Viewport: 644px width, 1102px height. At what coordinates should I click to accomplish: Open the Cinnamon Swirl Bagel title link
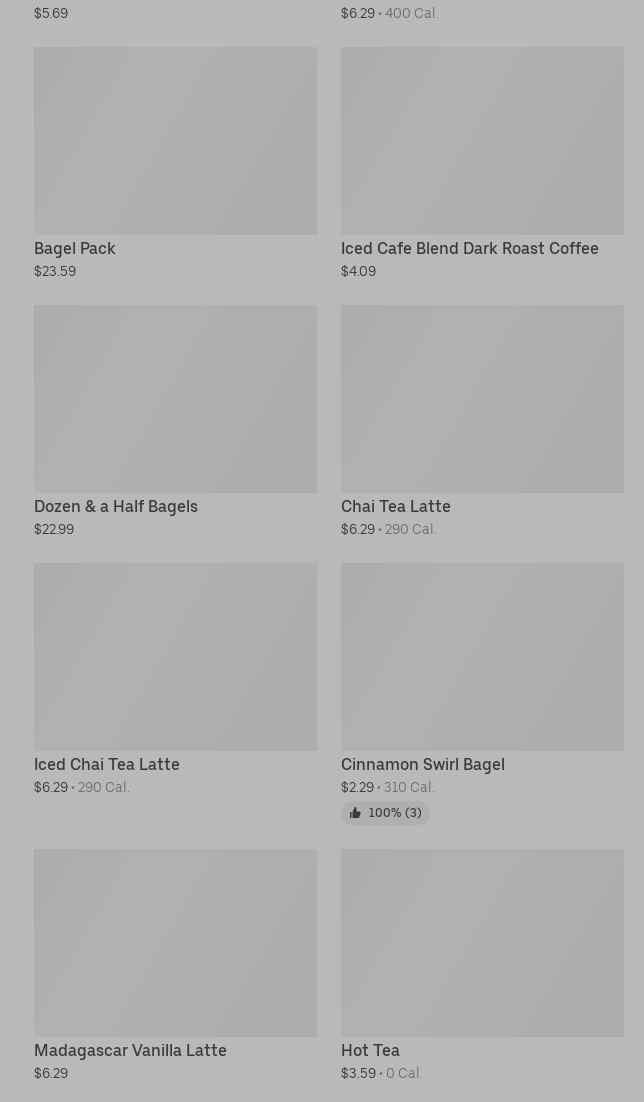423,765
